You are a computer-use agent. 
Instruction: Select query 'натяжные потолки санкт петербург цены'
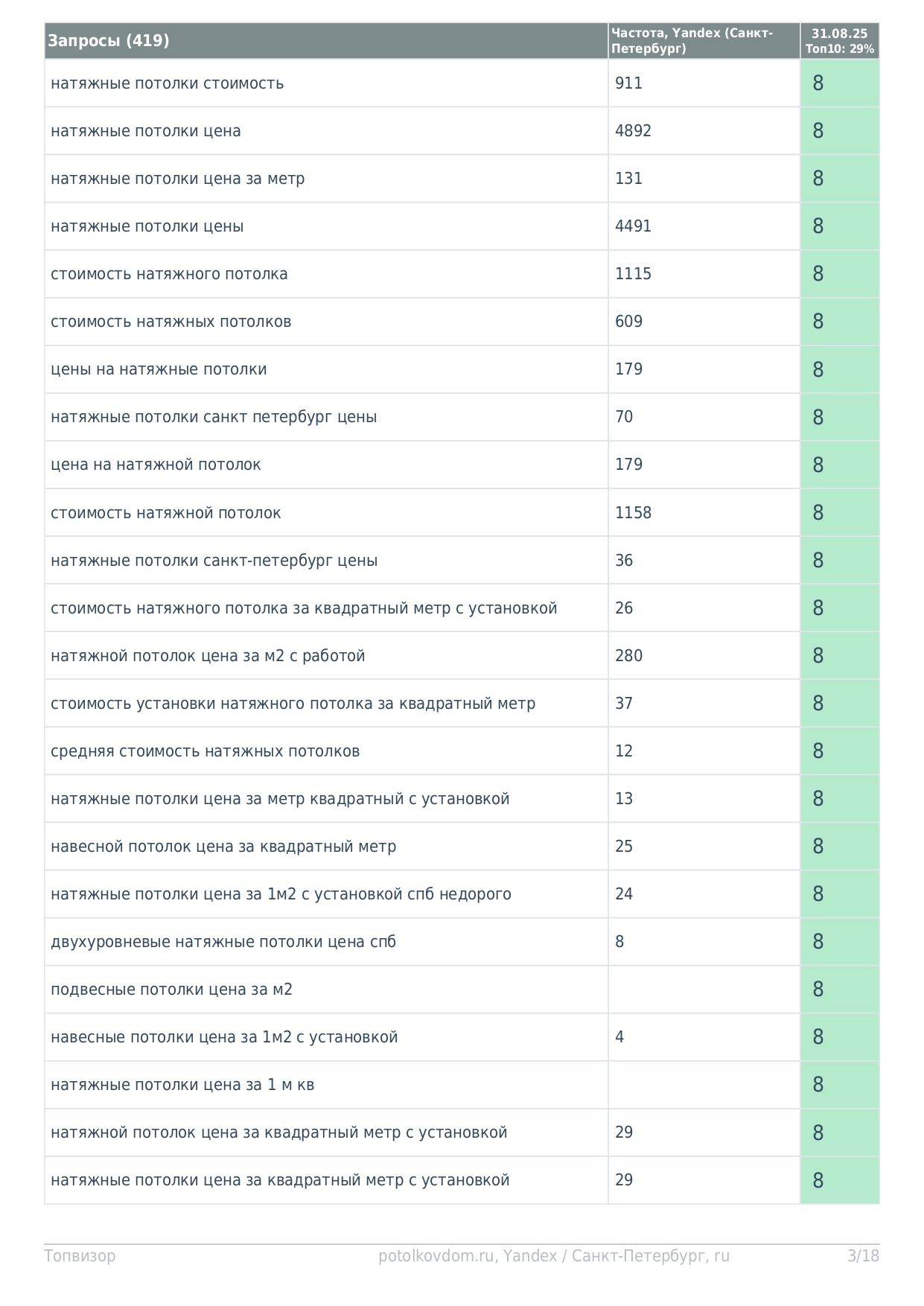click(x=214, y=417)
